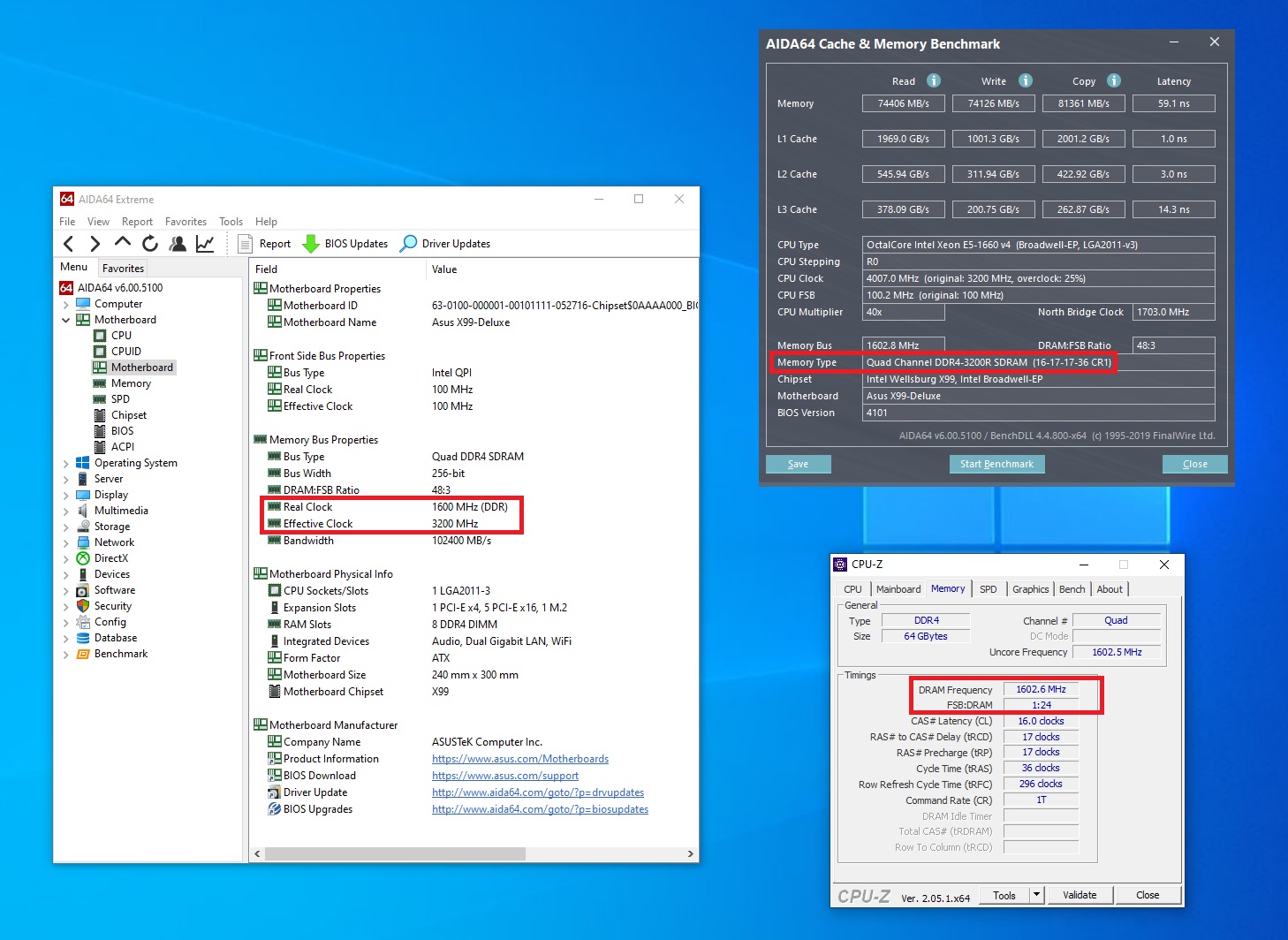Screen dimensions: 1288x940
Task: Move up one level with up arrow
Action: pyautogui.click(x=123, y=243)
